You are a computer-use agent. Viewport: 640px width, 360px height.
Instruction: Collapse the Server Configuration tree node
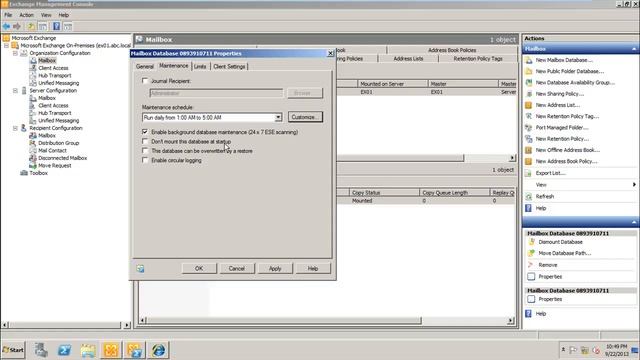16,91
